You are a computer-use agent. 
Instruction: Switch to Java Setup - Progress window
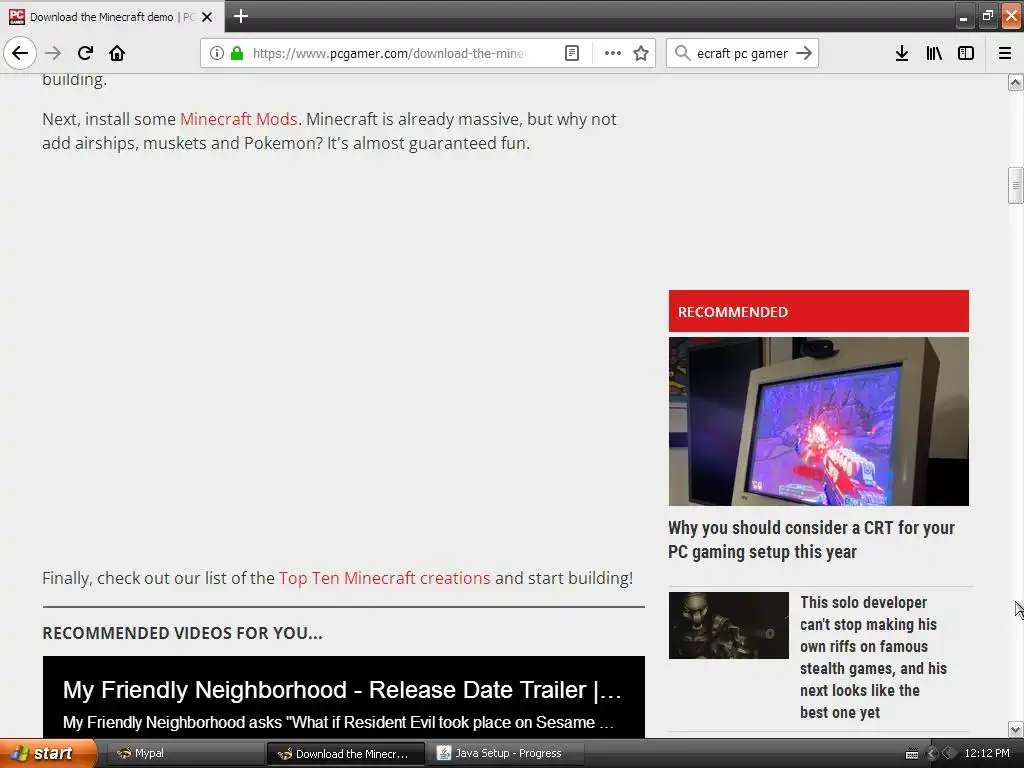[505, 753]
